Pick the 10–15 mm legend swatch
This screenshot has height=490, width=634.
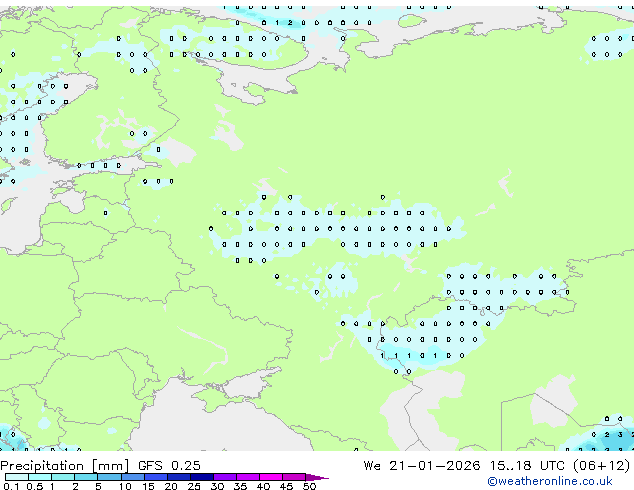[x=132, y=477]
